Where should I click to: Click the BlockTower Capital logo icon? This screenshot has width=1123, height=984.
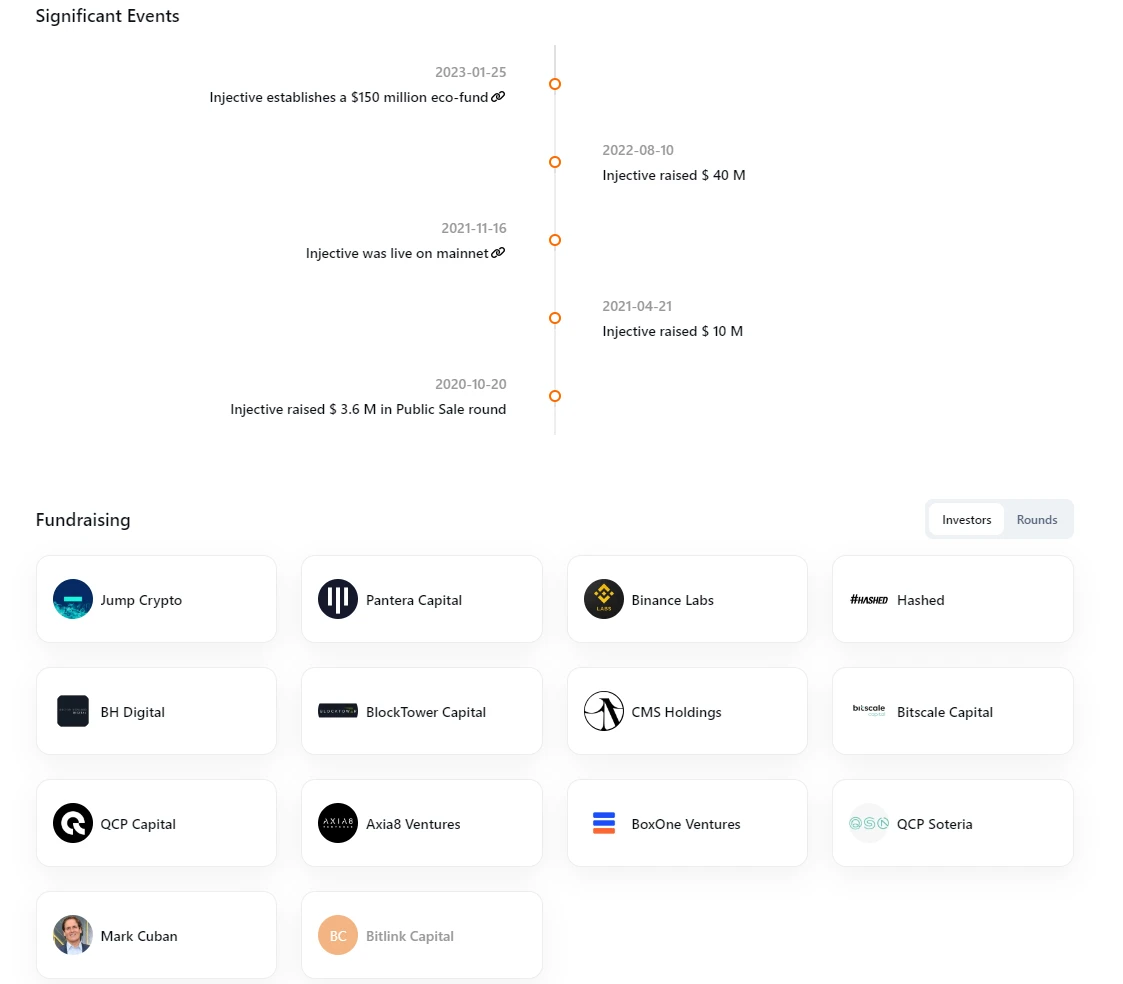point(337,711)
